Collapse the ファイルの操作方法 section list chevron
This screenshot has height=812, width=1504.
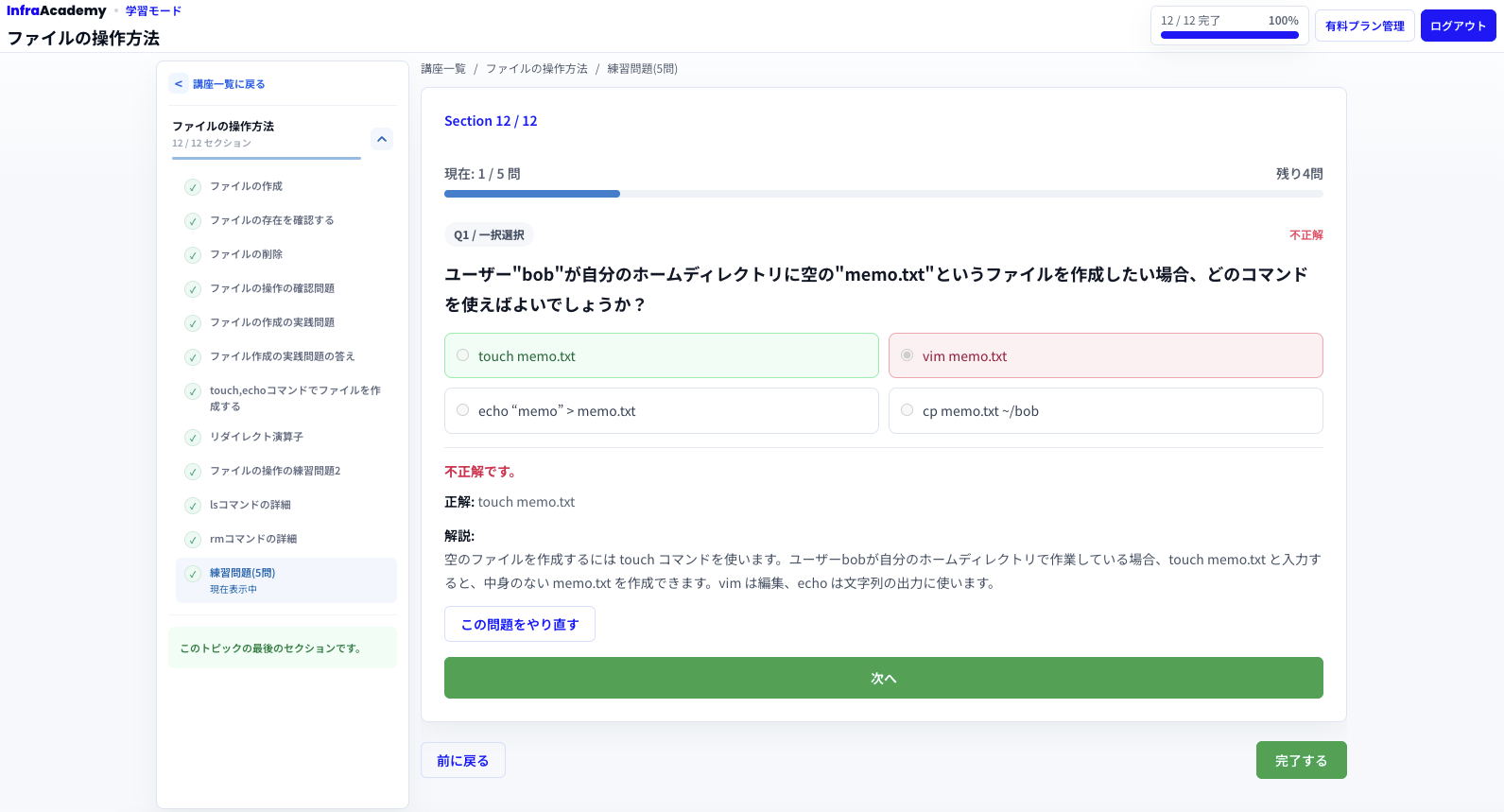click(x=382, y=139)
